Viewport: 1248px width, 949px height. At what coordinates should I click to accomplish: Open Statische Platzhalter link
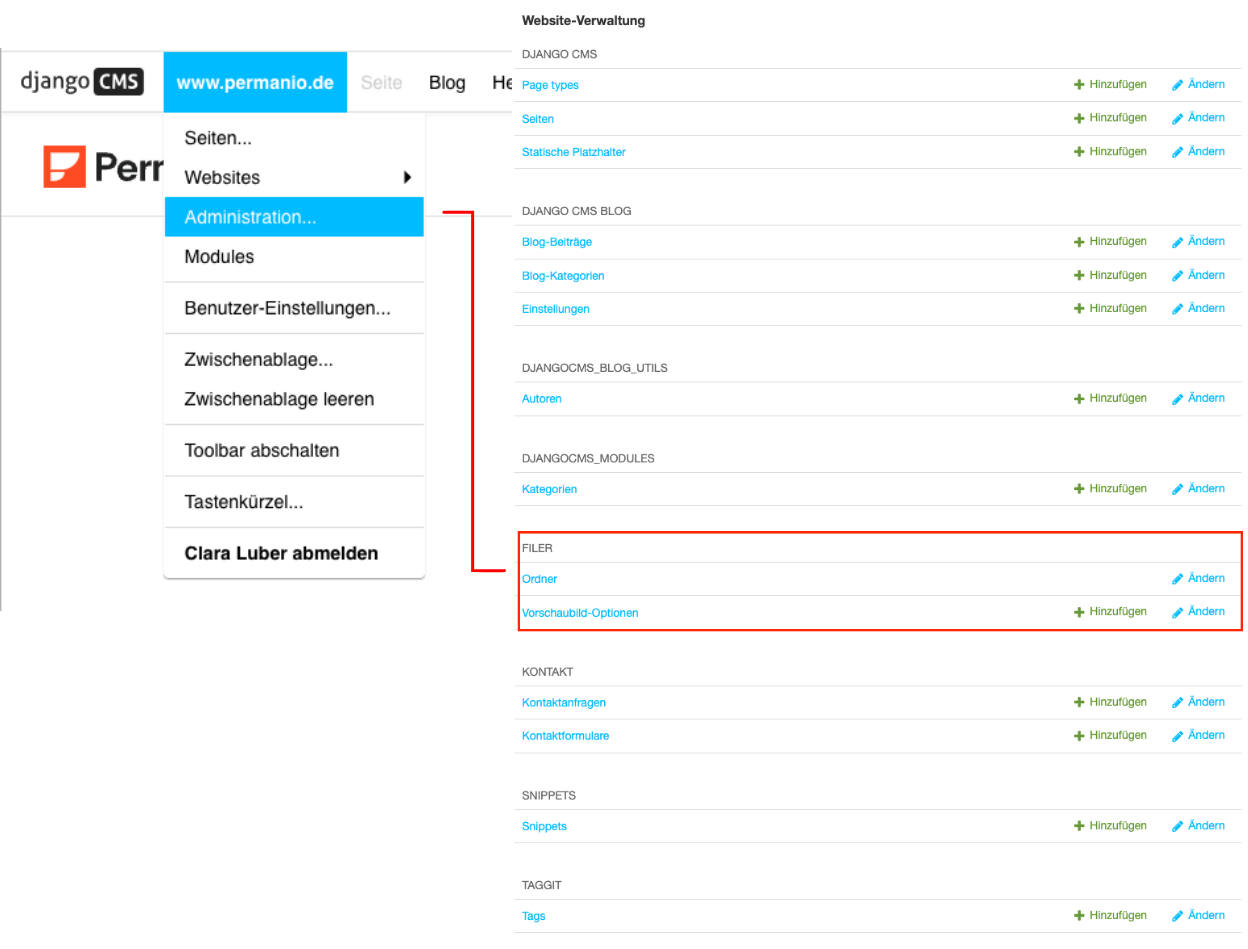coord(573,152)
